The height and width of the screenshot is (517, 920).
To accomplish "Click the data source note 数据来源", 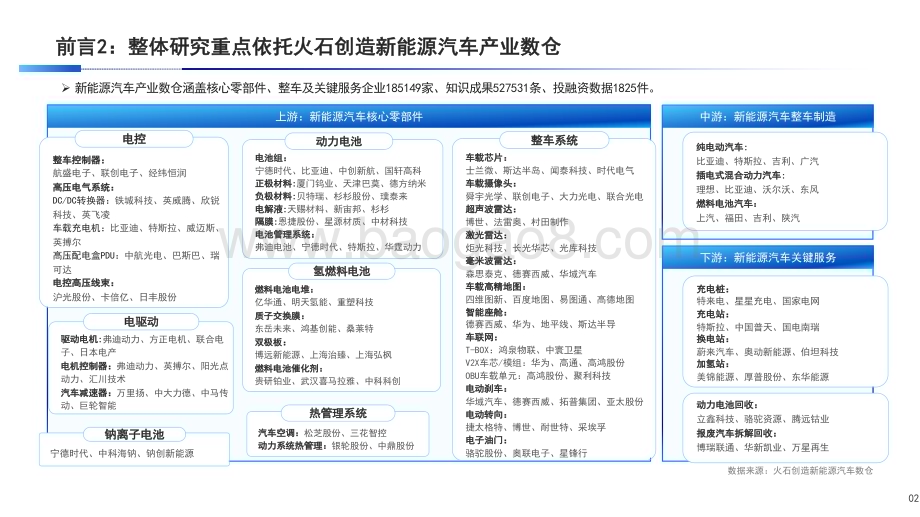I will (800, 471).
